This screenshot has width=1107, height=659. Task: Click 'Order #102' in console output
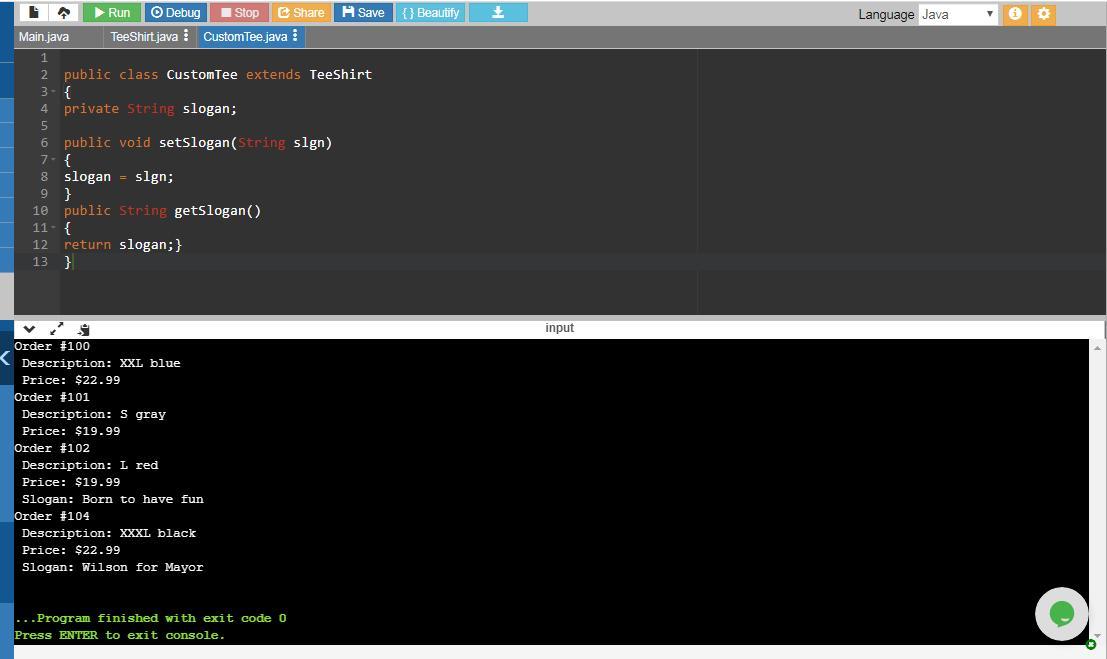[x=52, y=448]
